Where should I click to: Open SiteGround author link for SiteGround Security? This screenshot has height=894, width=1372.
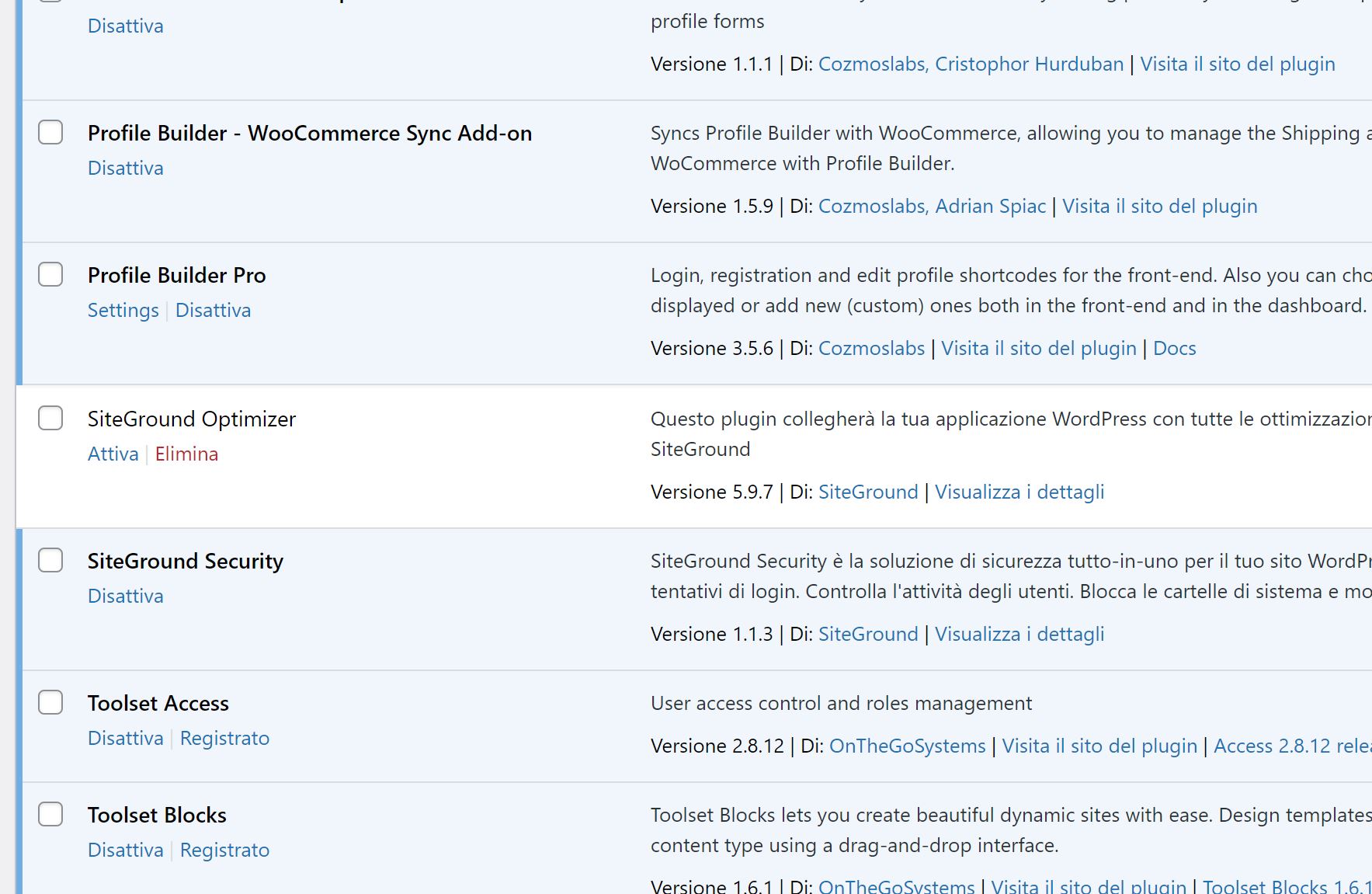[868, 634]
